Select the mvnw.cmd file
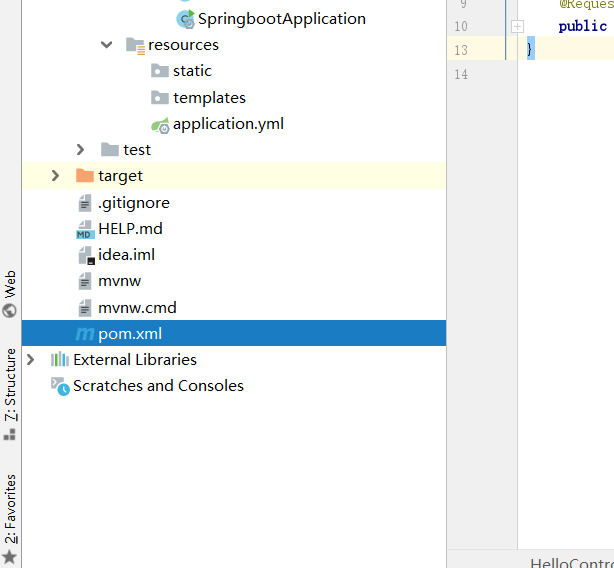The width and height of the screenshot is (614, 568). pyautogui.click(x=137, y=308)
